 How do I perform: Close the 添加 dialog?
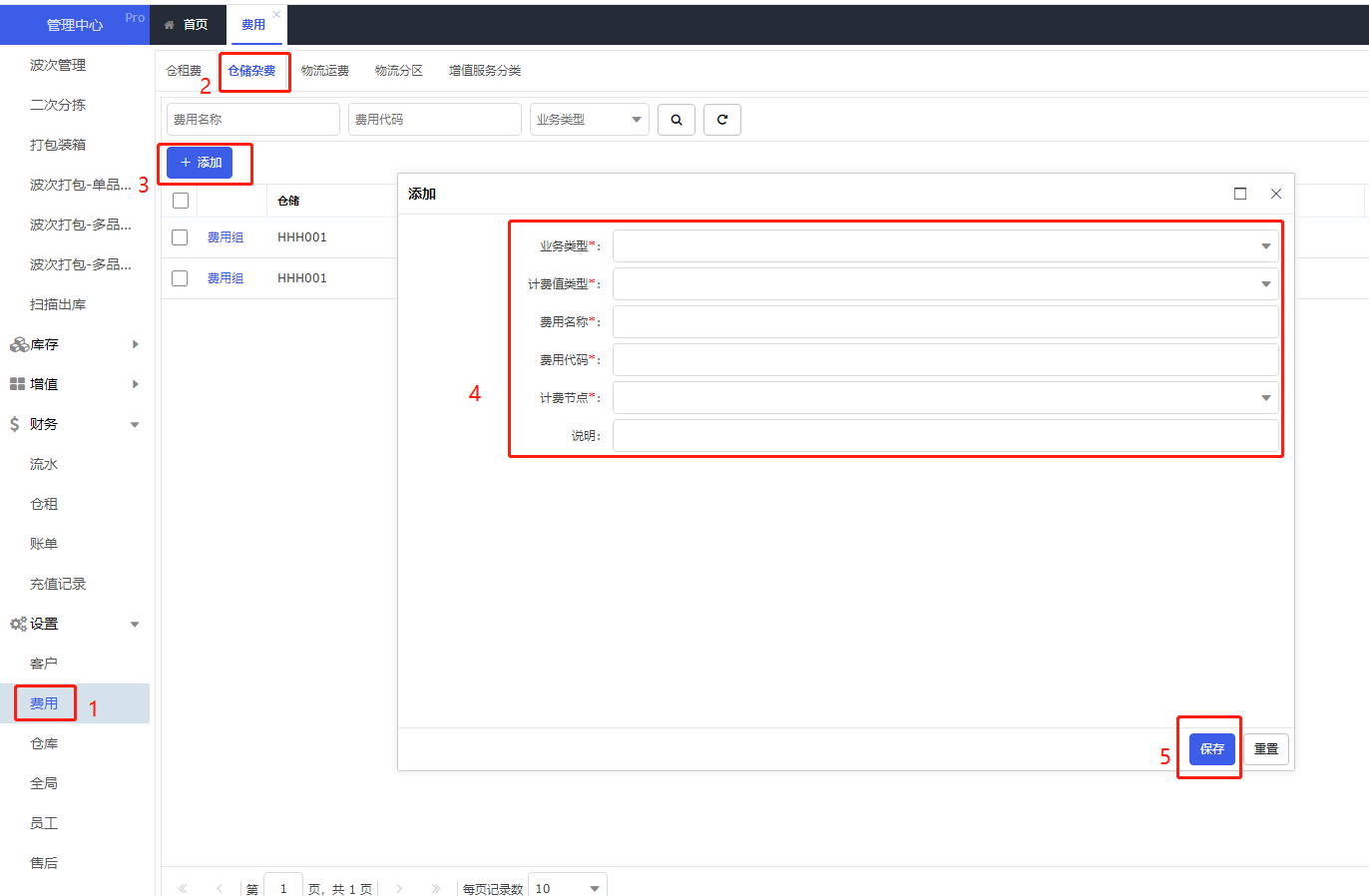pos(1276,194)
